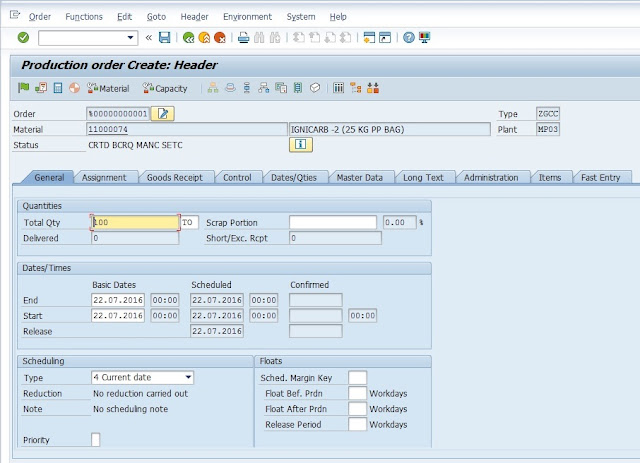Click the last orange toolbar icon

[373, 88]
